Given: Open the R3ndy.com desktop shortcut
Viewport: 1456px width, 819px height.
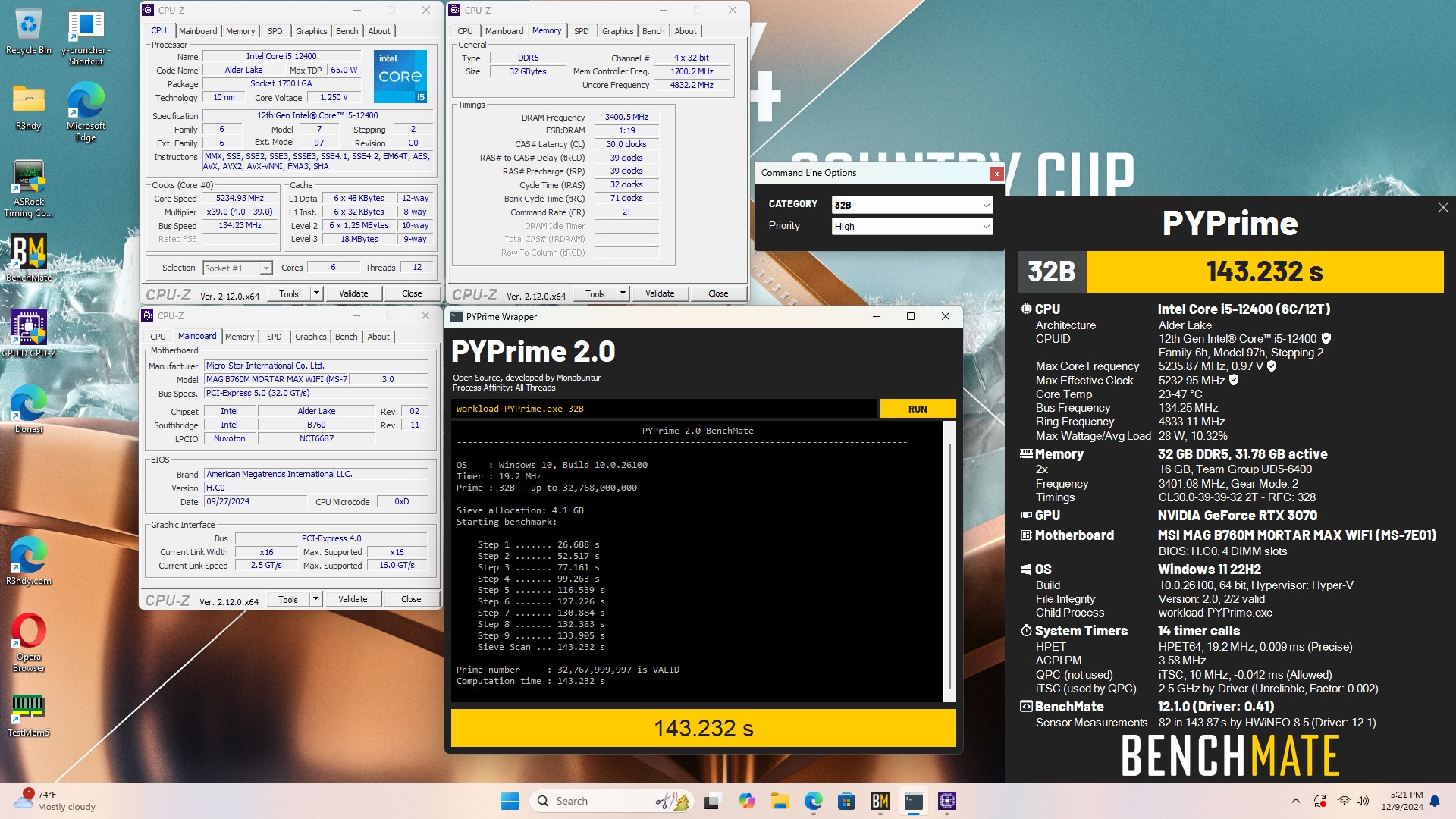Looking at the screenshot, I should tap(29, 562).
